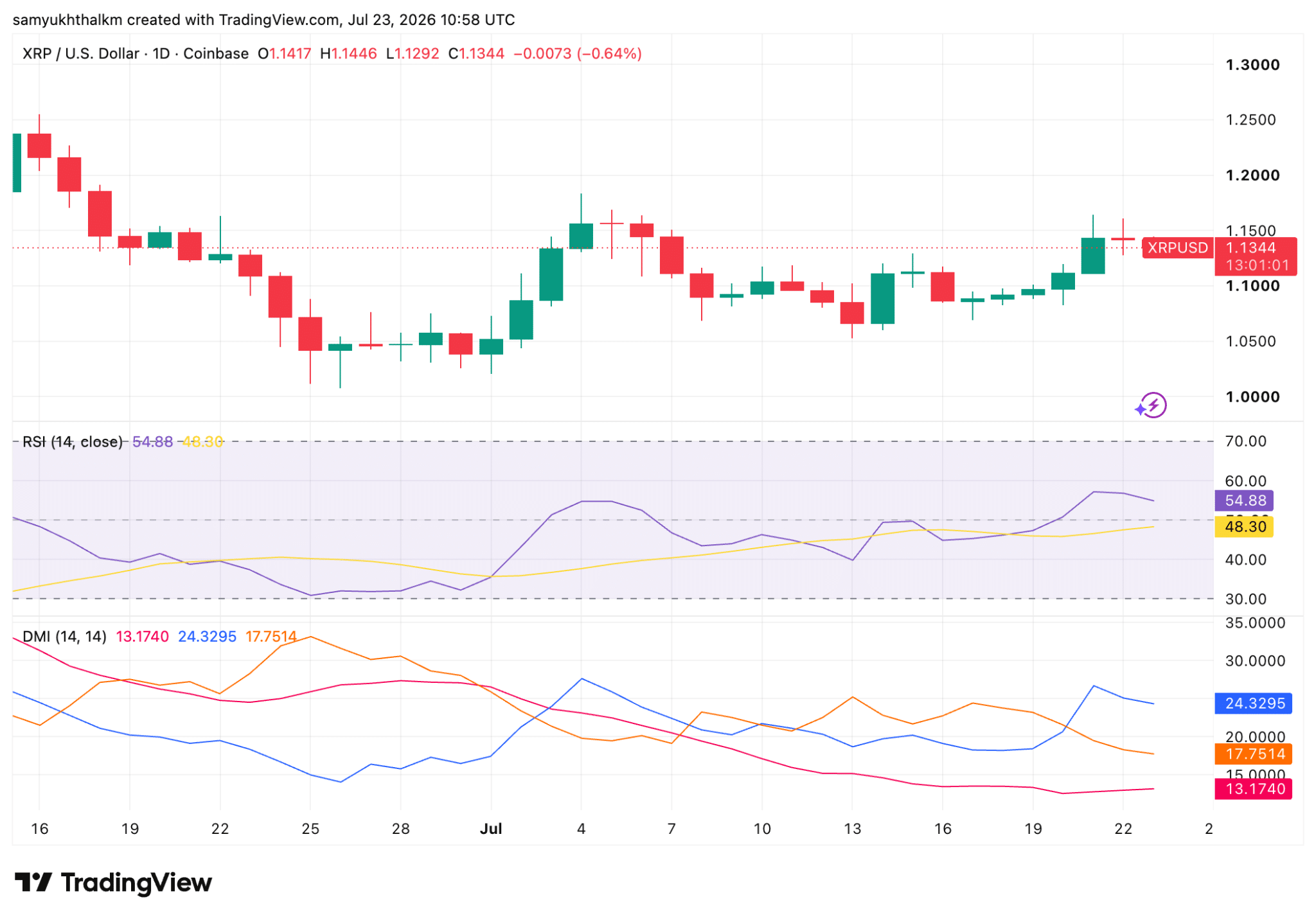Click the orange 17.7514 DMI axis tag
The width and height of the screenshot is (1316, 920).
point(1253,754)
